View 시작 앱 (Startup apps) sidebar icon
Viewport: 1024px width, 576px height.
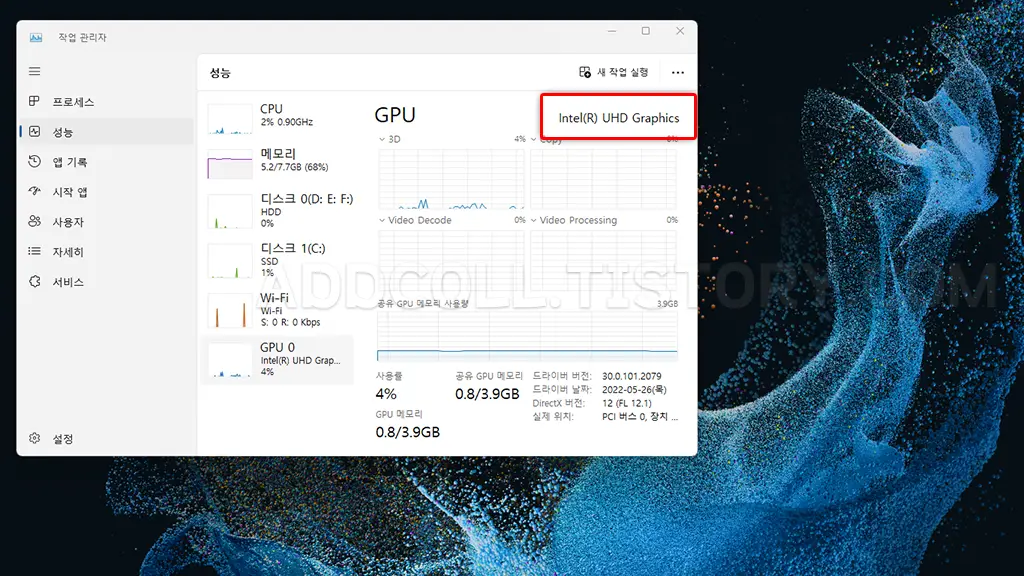click(34, 191)
